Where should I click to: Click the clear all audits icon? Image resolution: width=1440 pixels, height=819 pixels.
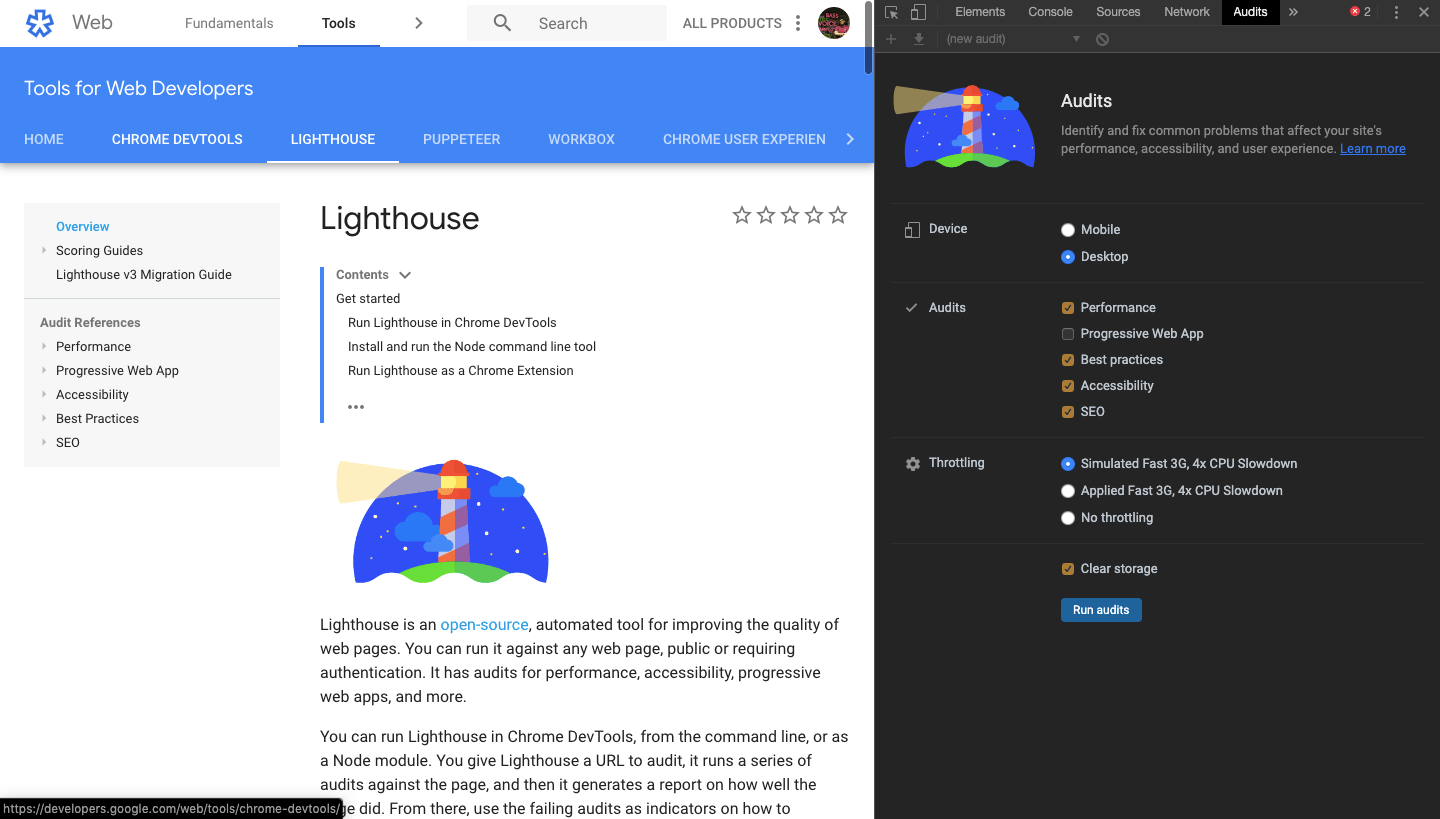point(1102,39)
